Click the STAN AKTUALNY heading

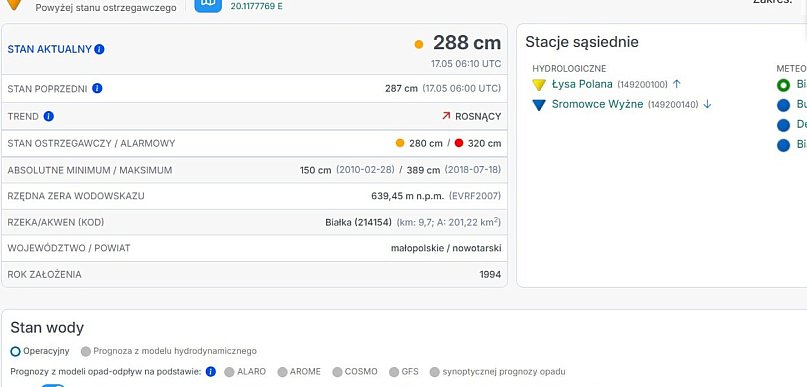click(x=49, y=49)
